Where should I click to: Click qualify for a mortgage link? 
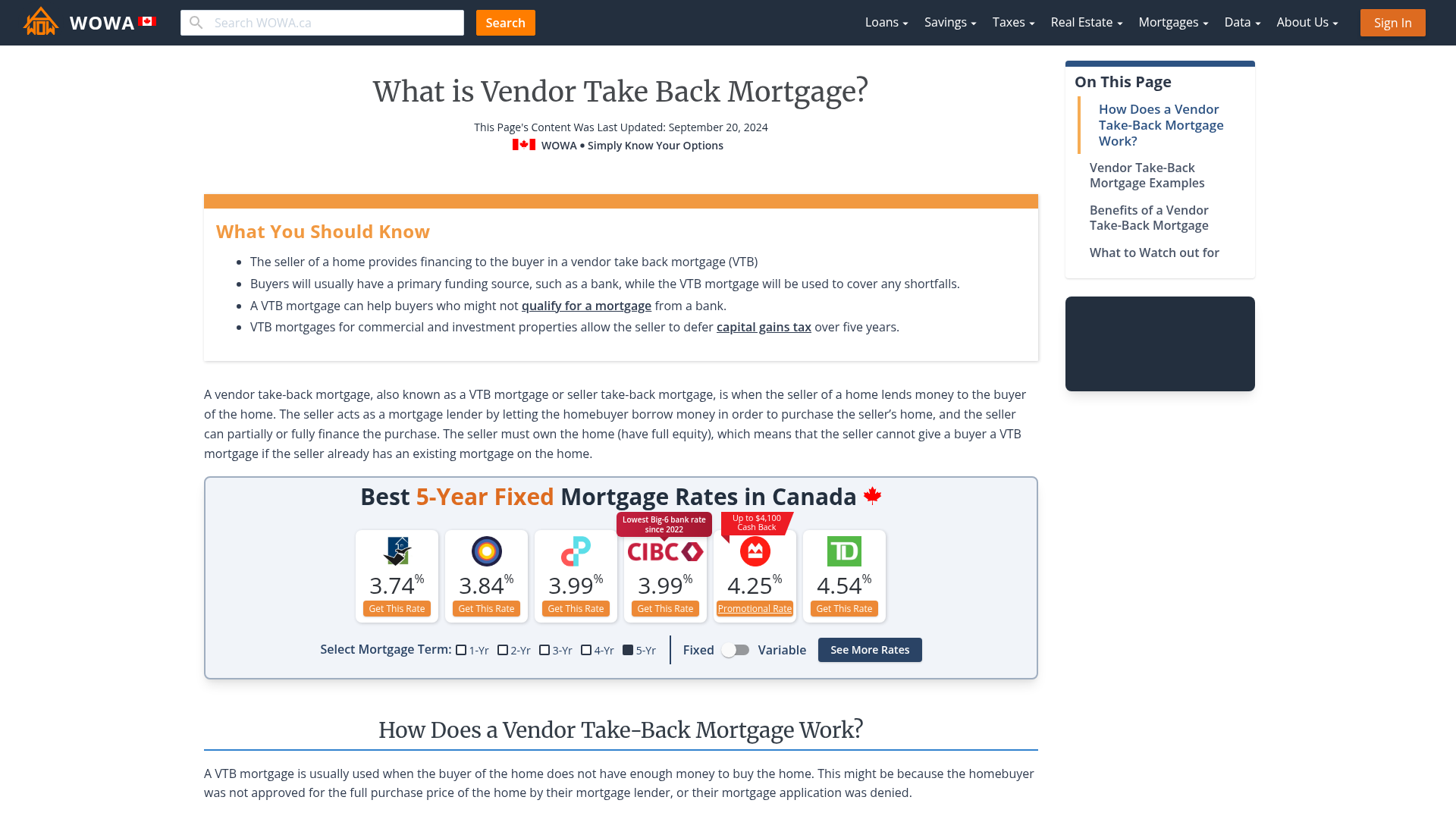click(586, 305)
